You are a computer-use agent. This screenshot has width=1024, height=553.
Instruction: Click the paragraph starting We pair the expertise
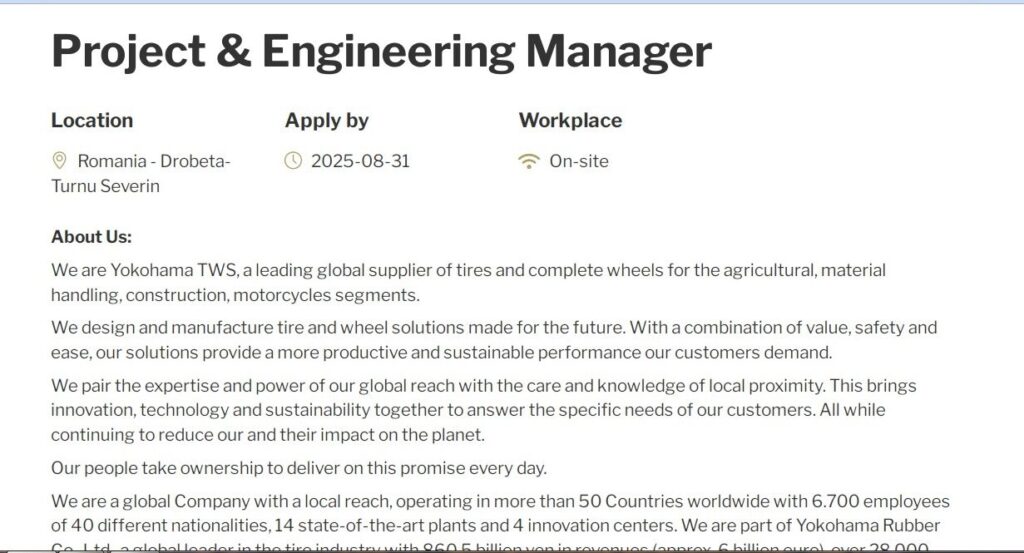pos(483,410)
